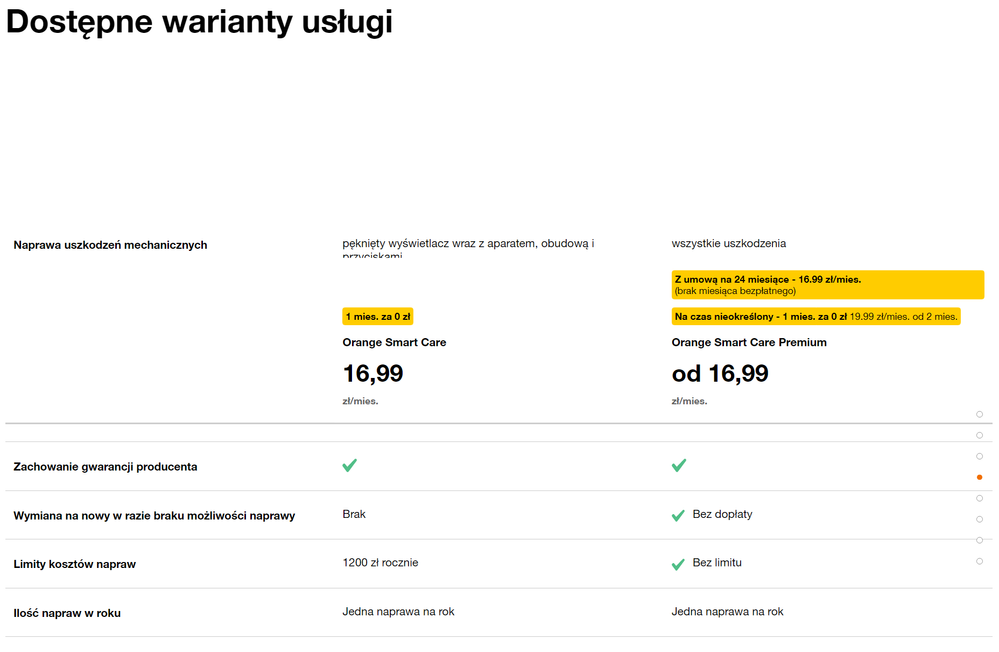999x652 pixels.
Task: Click the 'Ilość napraw w roku' row label
Action: click(67, 613)
